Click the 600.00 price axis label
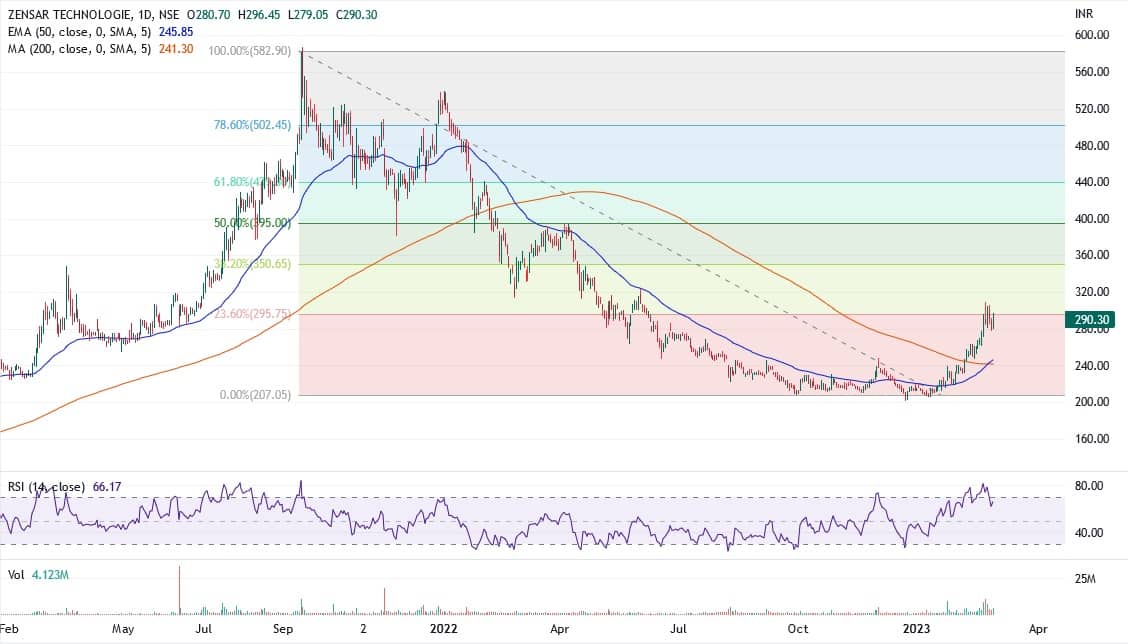The height and width of the screenshot is (644, 1128). point(1091,35)
